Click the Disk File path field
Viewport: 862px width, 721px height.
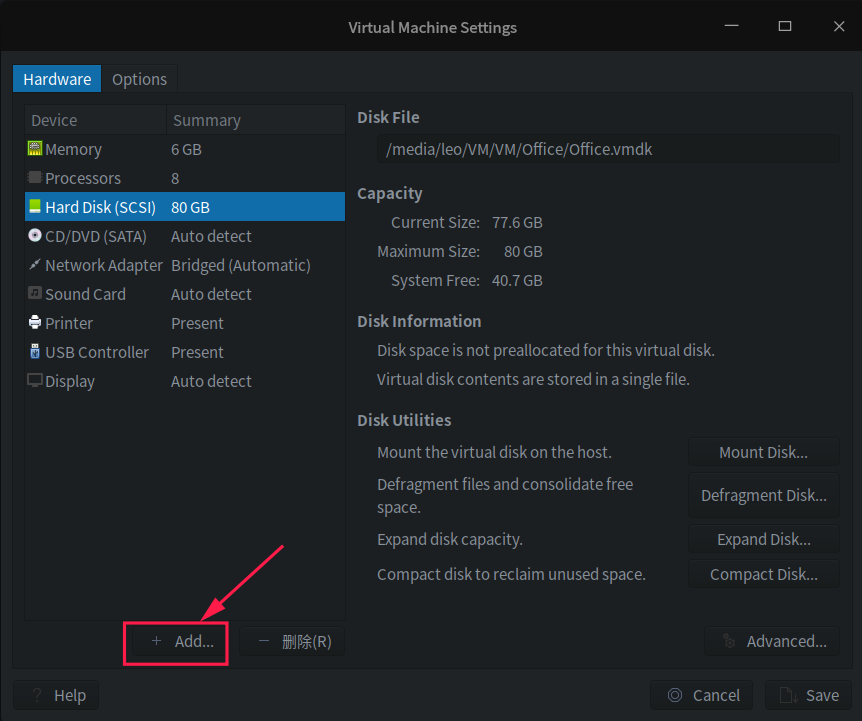click(x=598, y=148)
